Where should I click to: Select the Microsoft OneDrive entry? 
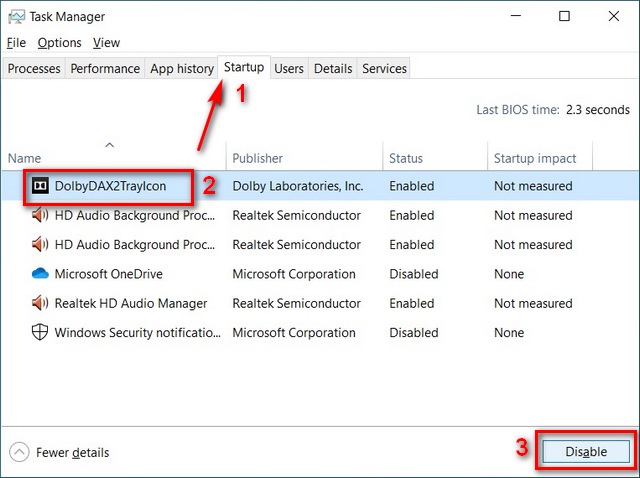coord(109,273)
